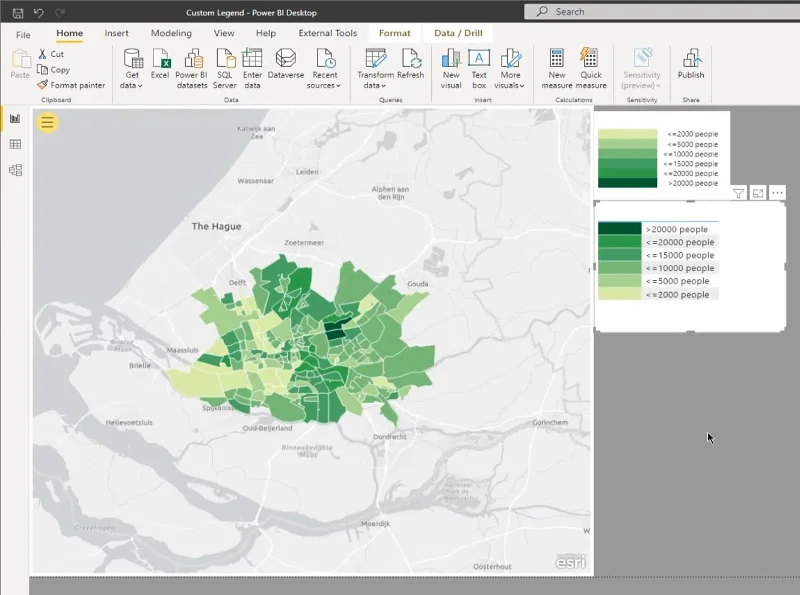Viewport: 800px width, 595px height.
Task: Create a New measure
Action: click(x=557, y=68)
